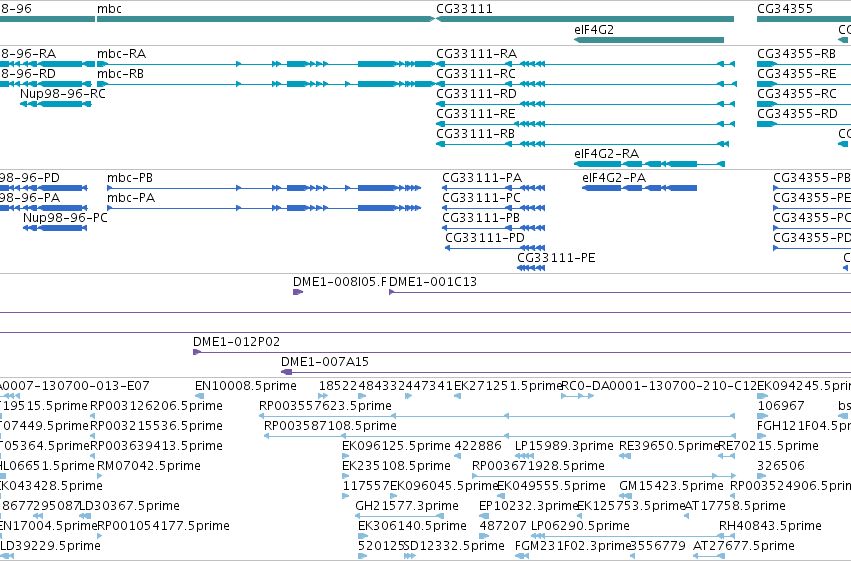Select the DME1-001C13 clone feature

click(x=620, y=292)
